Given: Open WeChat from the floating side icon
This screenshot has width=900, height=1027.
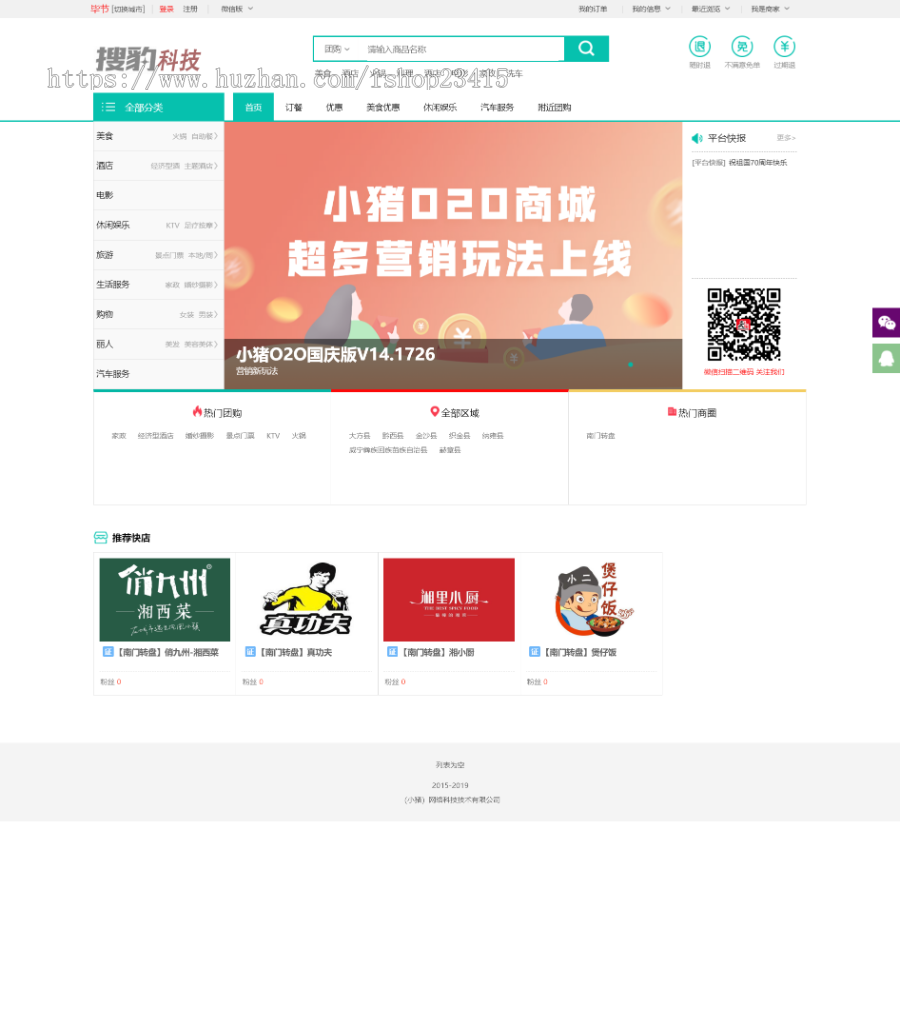Looking at the screenshot, I should [x=886, y=322].
